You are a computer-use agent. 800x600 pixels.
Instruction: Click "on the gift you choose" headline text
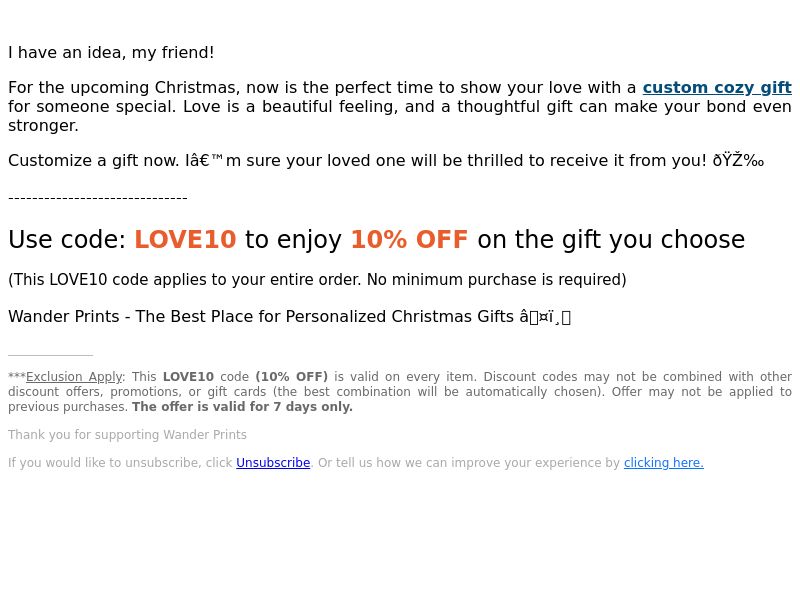coord(611,239)
